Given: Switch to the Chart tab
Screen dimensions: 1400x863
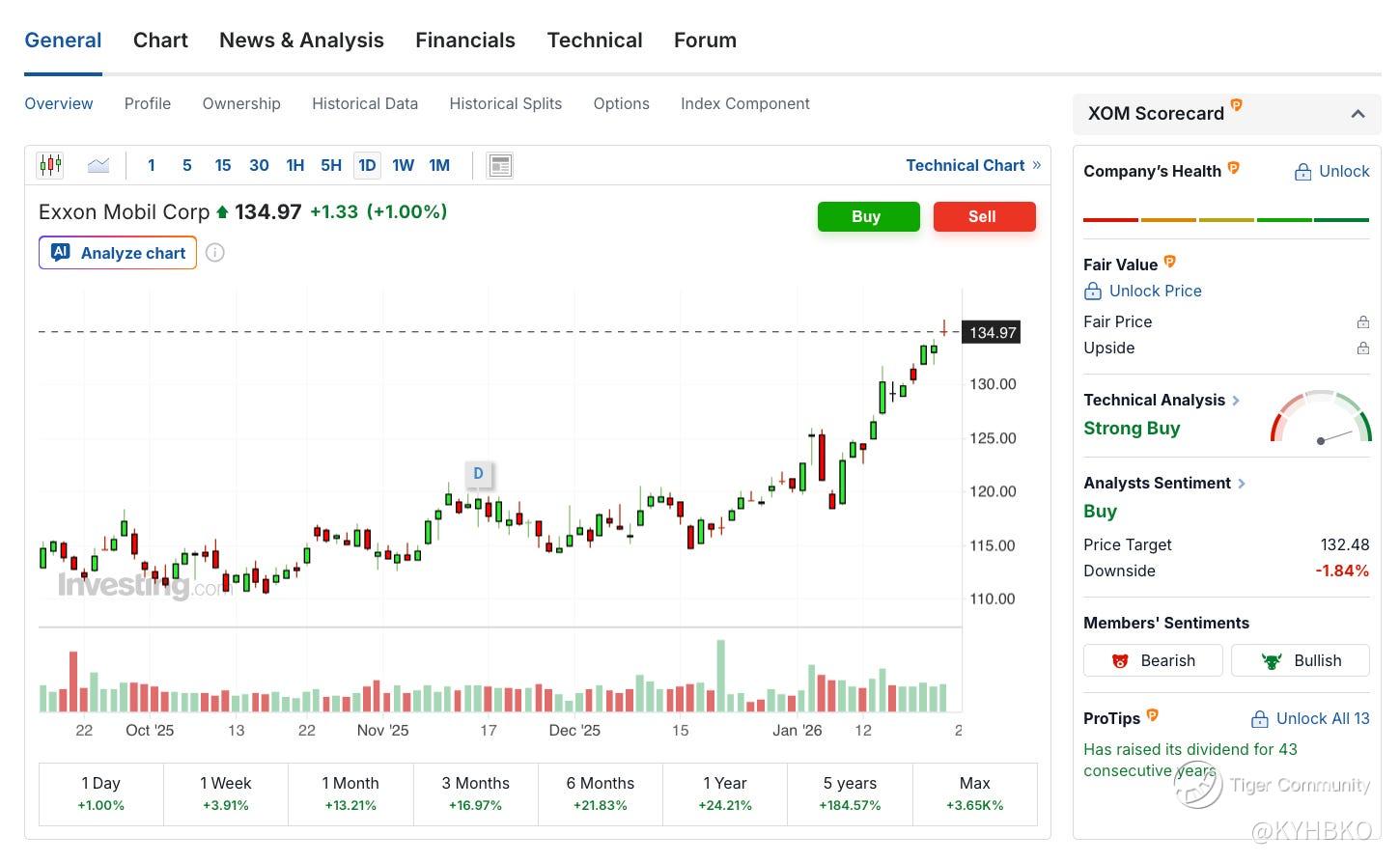Looking at the screenshot, I should [x=160, y=41].
